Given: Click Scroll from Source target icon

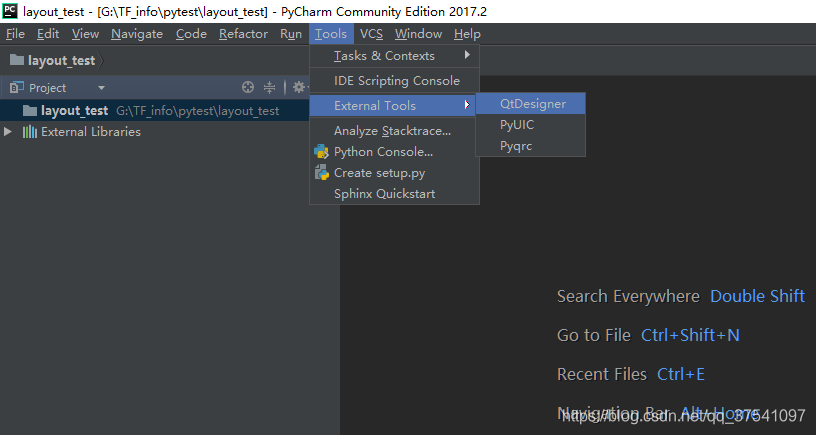Looking at the screenshot, I should click(x=248, y=87).
